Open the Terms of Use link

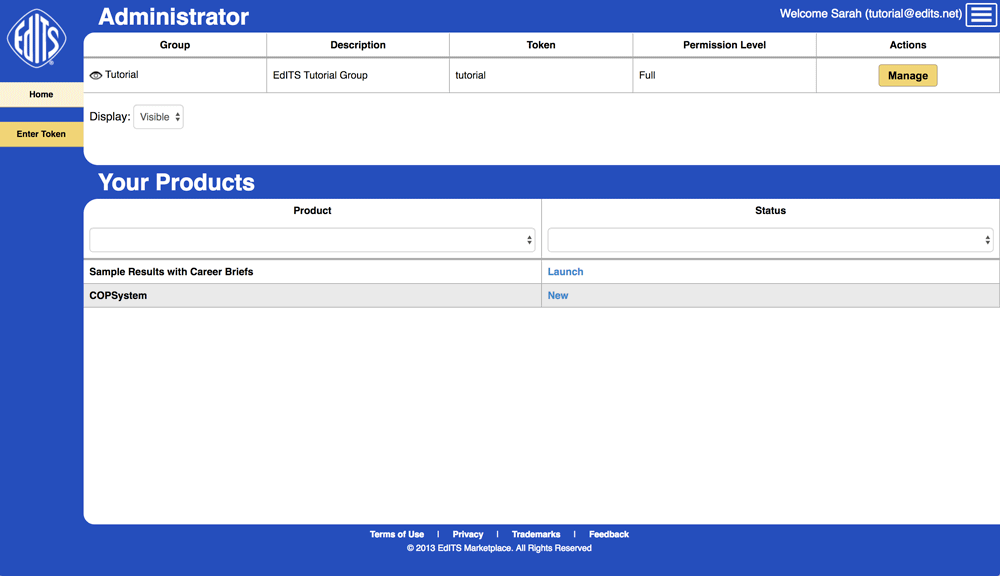point(397,535)
